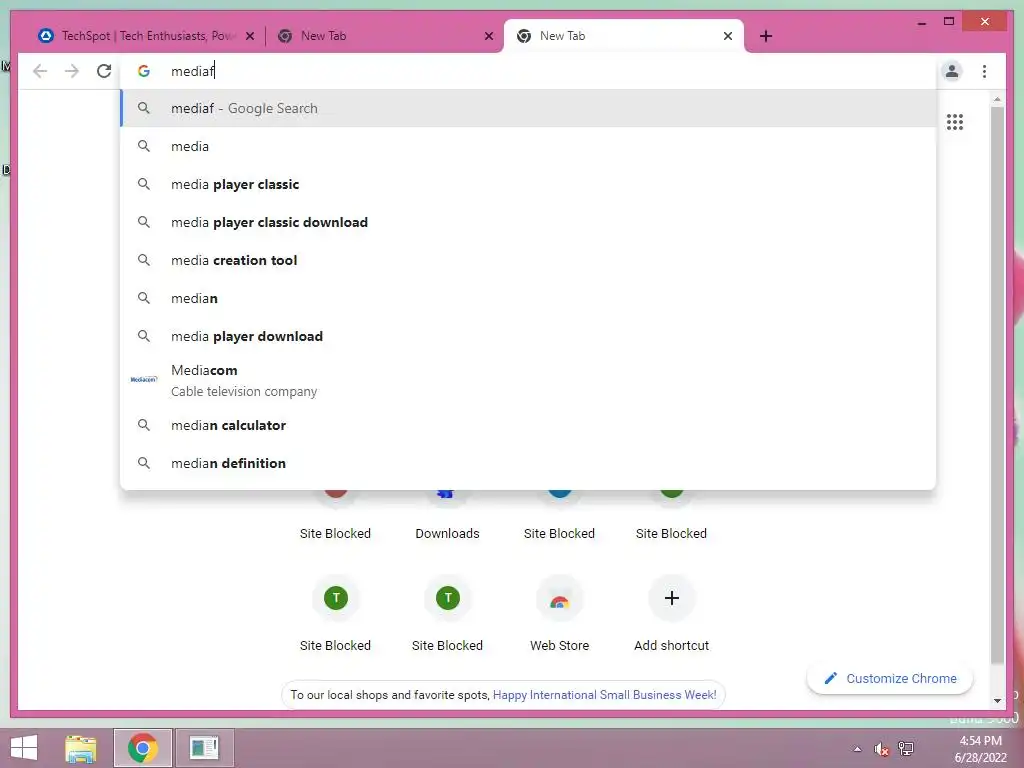Choose 'media player download' suggestion
Image resolution: width=1024 pixels, height=768 pixels.
click(528, 336)
